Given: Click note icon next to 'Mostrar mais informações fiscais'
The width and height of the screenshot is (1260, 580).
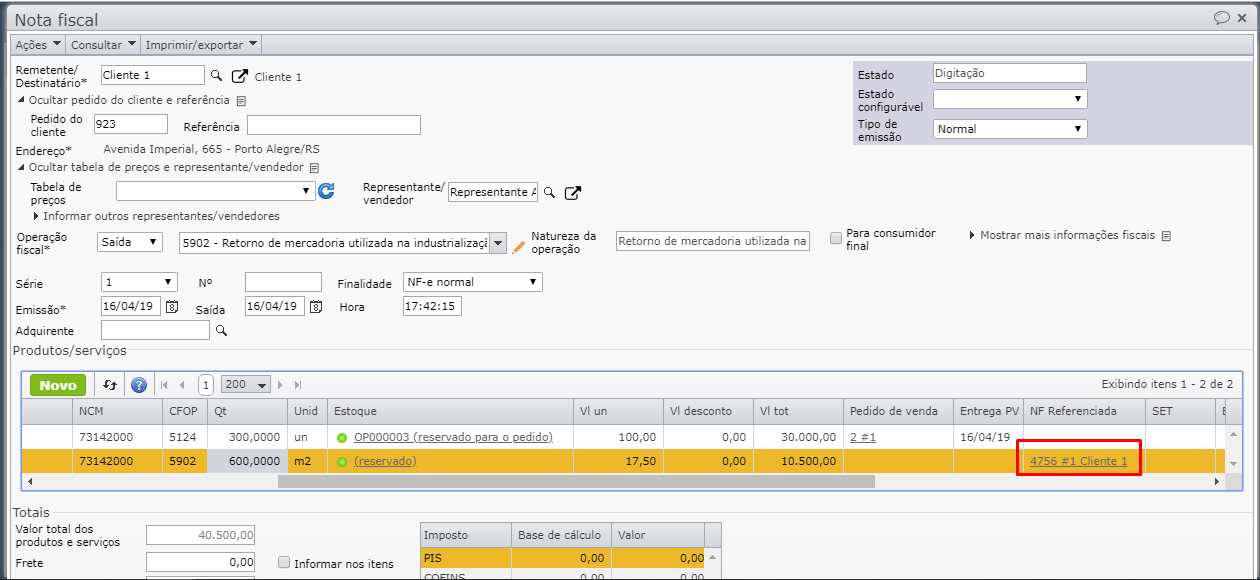Looking at the screenshot, I should (x=1166, y=236).
